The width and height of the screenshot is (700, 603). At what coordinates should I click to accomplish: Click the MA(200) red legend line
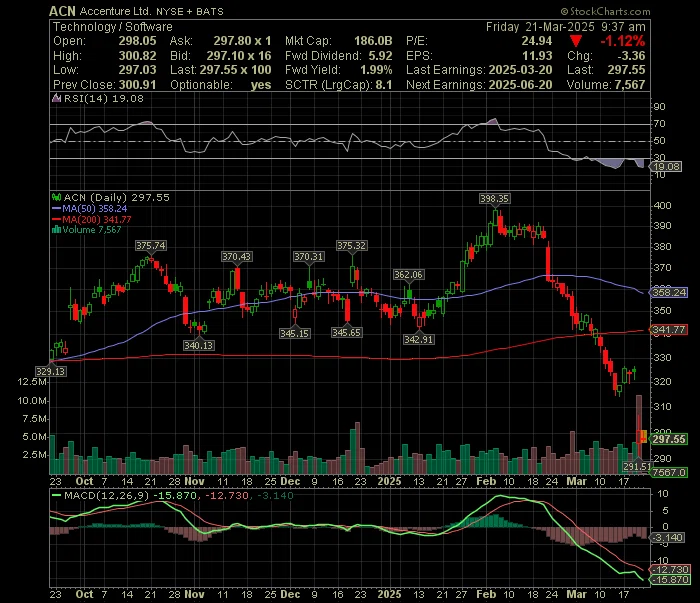(56, 219)
